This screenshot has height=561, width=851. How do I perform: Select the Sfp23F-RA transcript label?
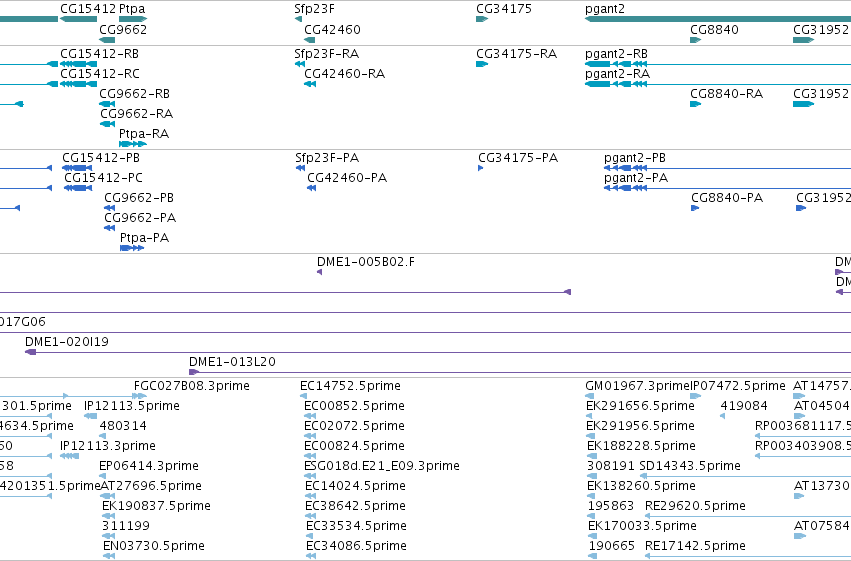[x=327, y=54]
